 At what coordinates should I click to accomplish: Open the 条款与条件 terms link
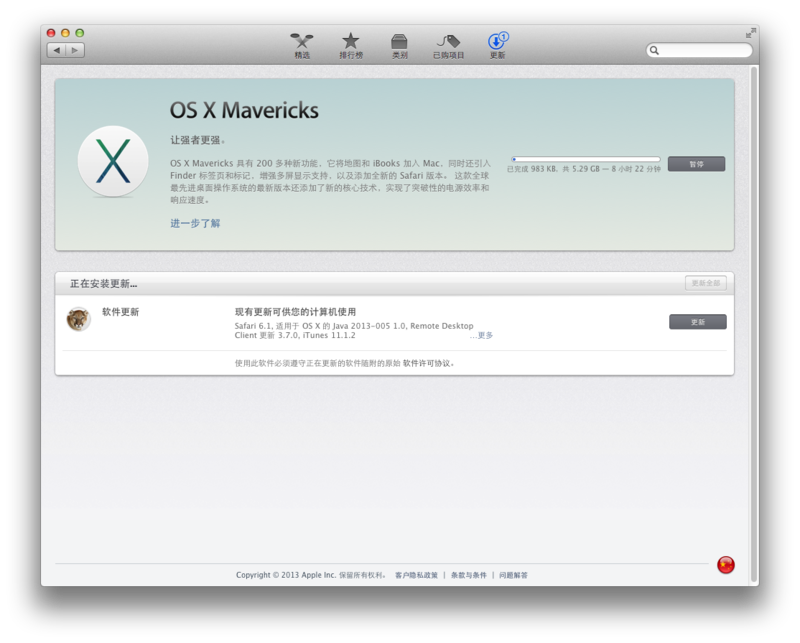click(468, 575)
